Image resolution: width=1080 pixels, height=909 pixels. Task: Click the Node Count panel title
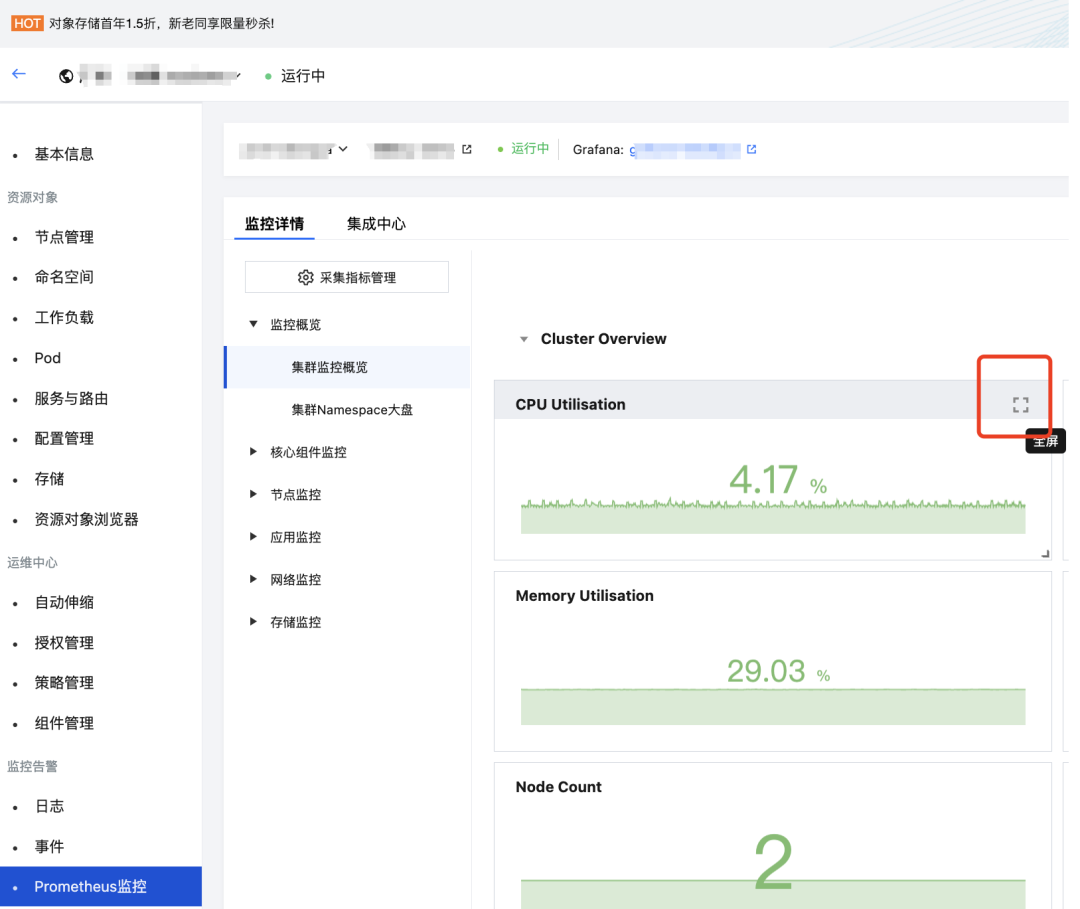pos(559,787)
